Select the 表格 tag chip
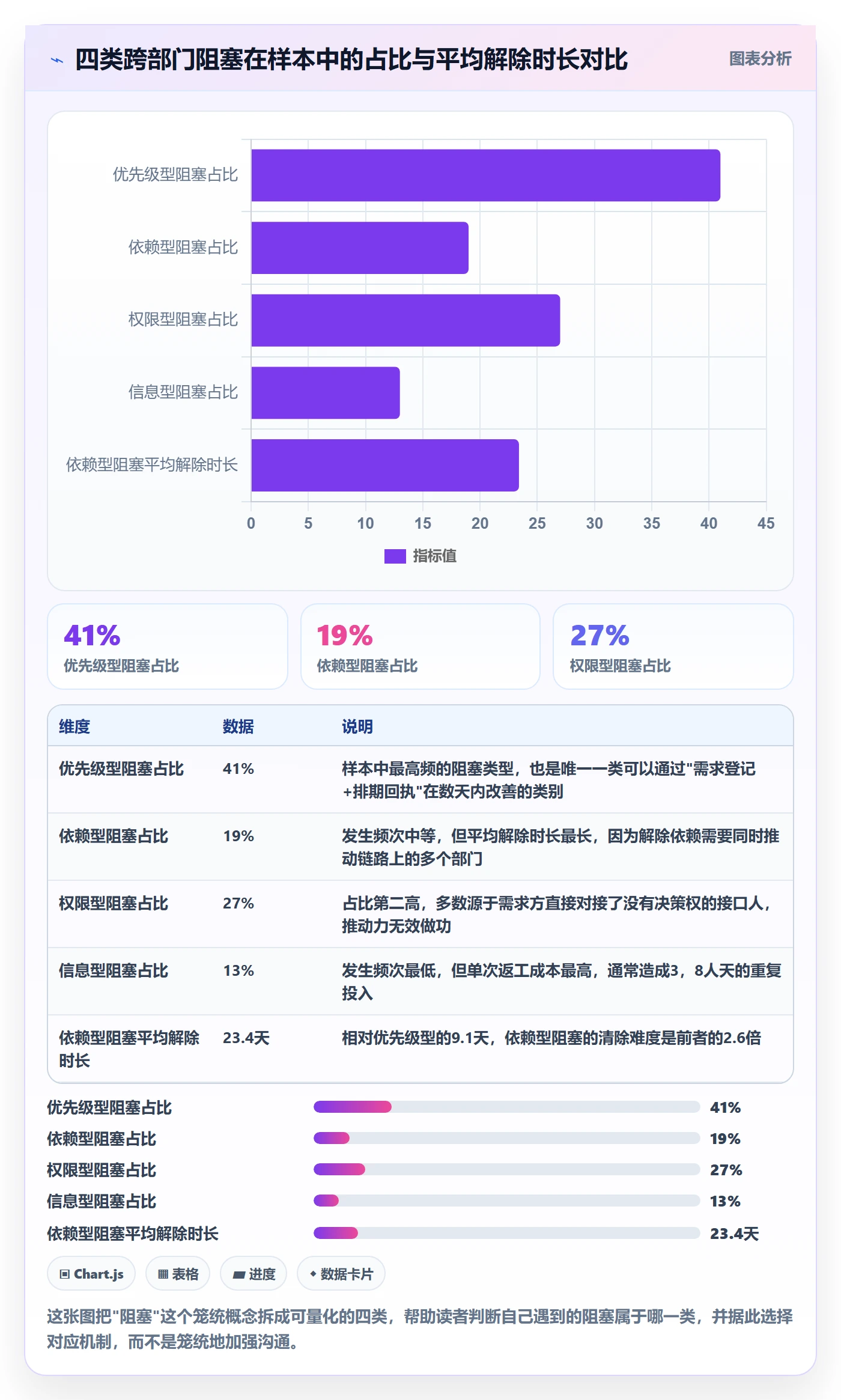 point(178,1273)
